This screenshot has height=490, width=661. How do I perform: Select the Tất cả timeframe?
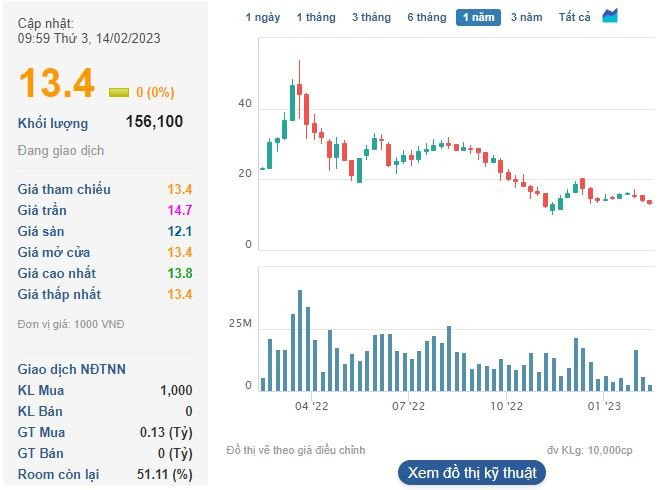pos(575,17)
